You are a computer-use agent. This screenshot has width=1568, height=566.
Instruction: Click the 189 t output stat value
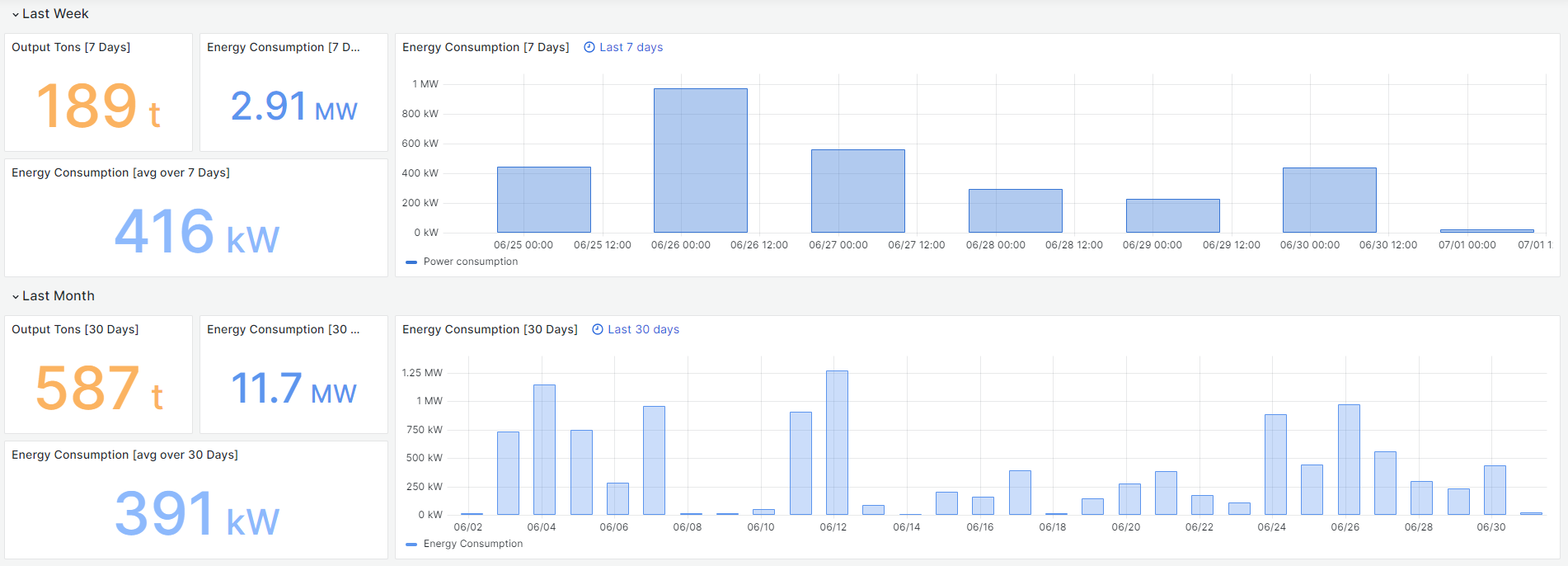click(x=98, y=106)
